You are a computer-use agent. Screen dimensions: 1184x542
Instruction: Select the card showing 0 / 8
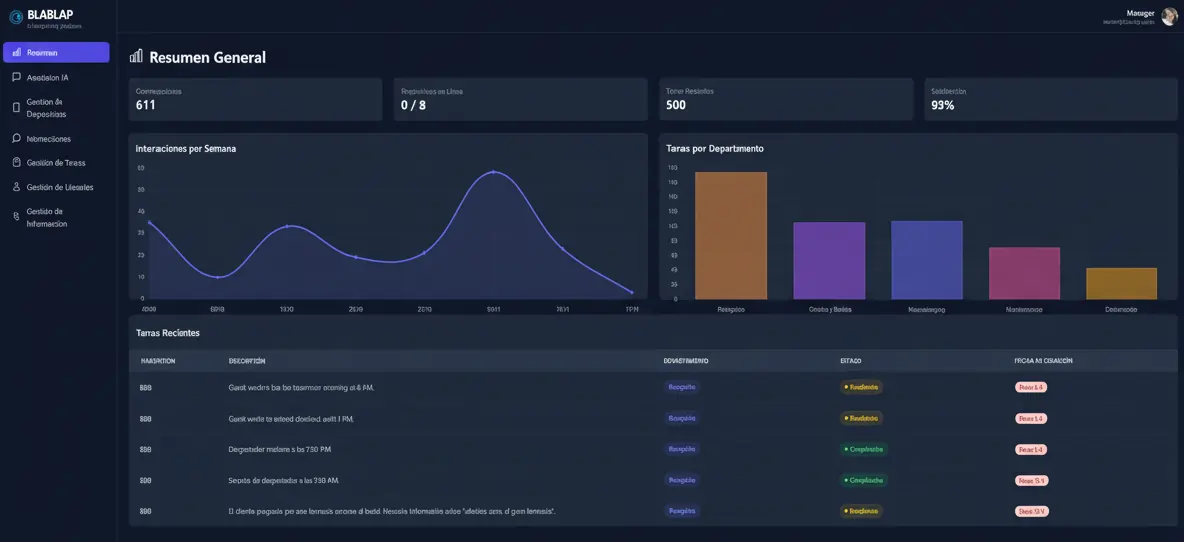click(x=521, y=99)
